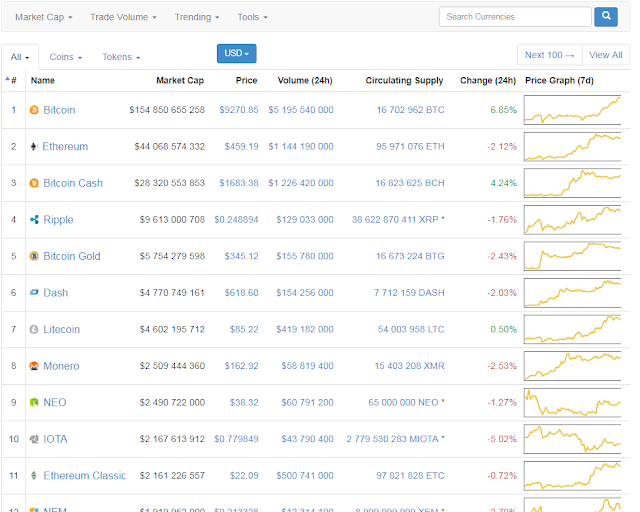Viewport: 640px width, 512px height.
Task: Click the Bitcoin coin logo icon
Action: point(34,110)
